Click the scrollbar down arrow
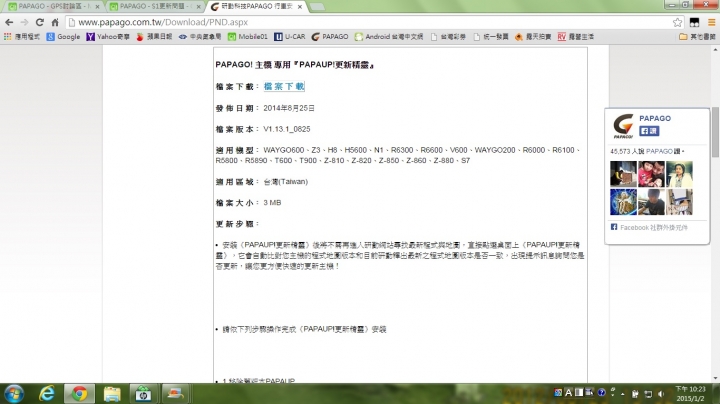 [x=715, y=379]
